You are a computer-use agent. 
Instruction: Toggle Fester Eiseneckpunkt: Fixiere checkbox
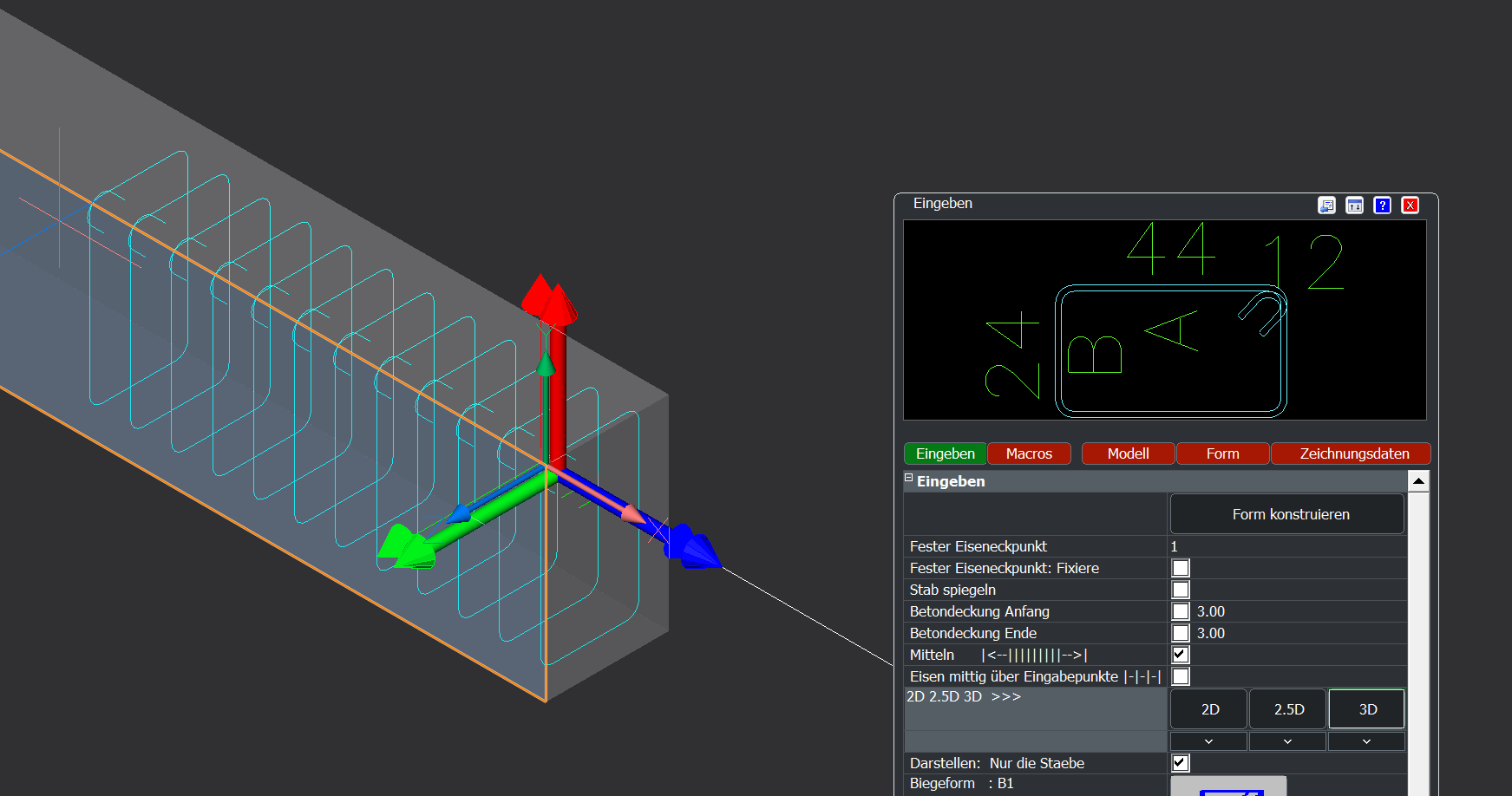click(1181, 568)
